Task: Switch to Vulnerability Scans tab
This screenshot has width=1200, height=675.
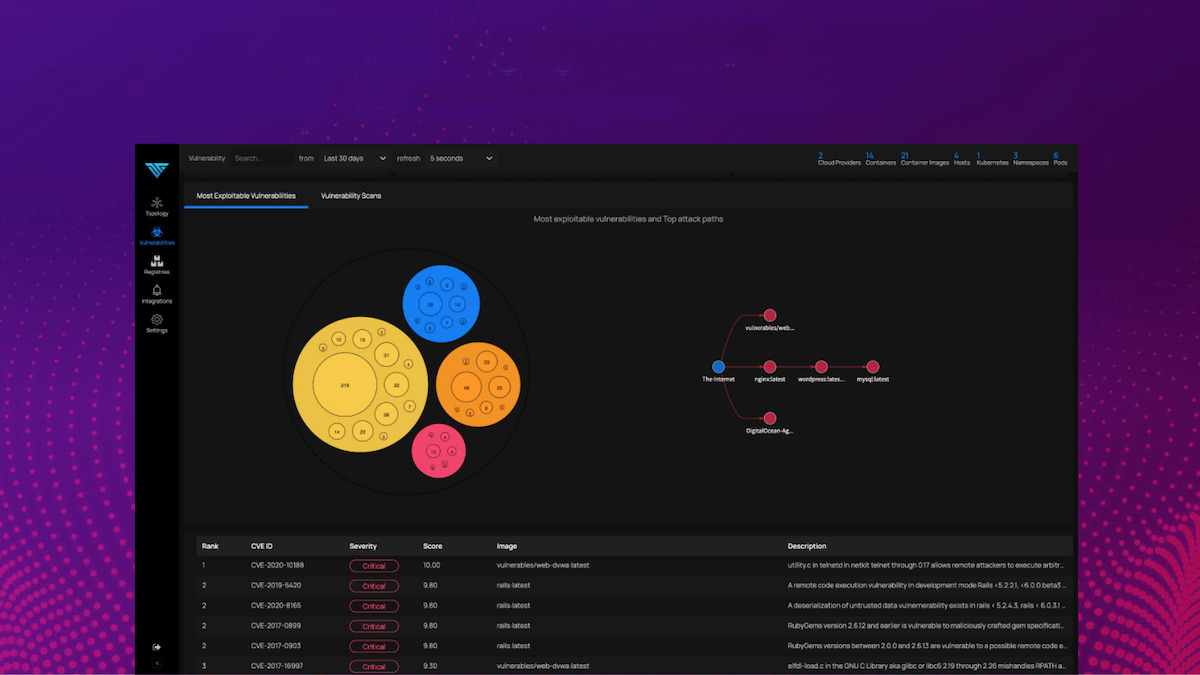Action: [351, 196]
